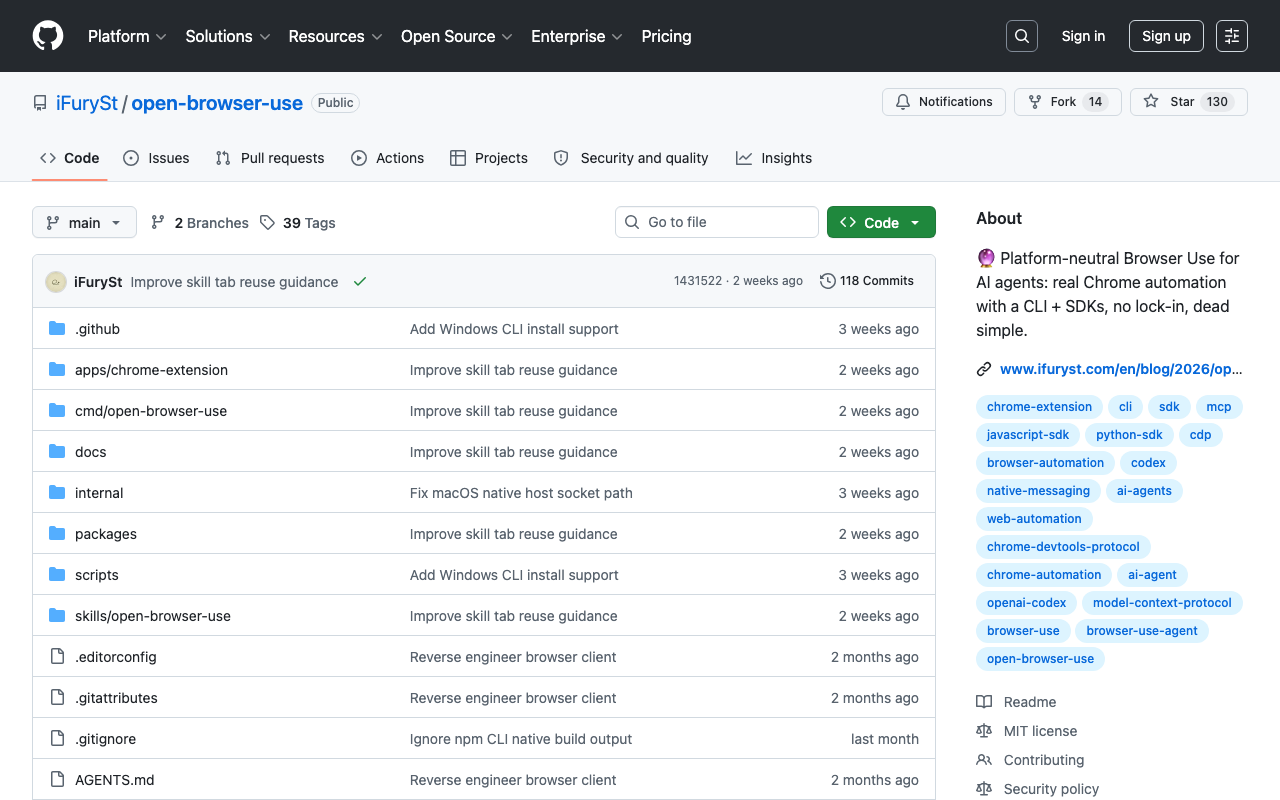This screenshot has height=800, width=1280.
Task: Click the Contributing people icon
Action: coord(984,760)
